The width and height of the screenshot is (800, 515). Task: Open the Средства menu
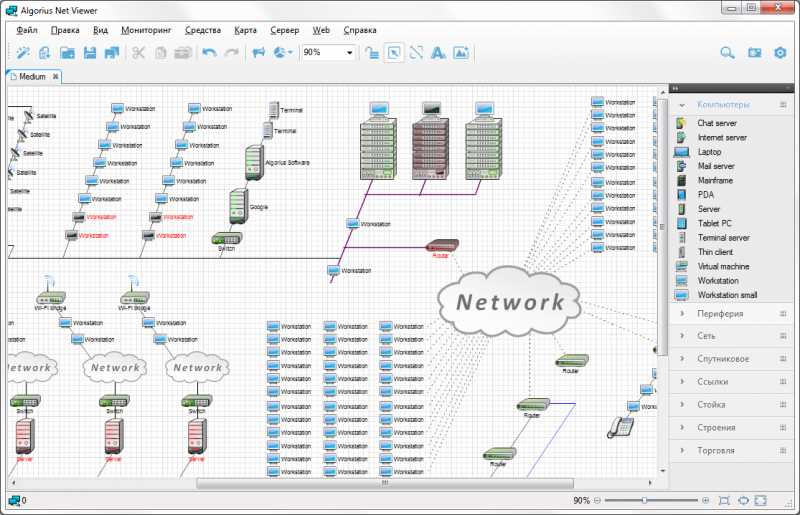(203, 30)
